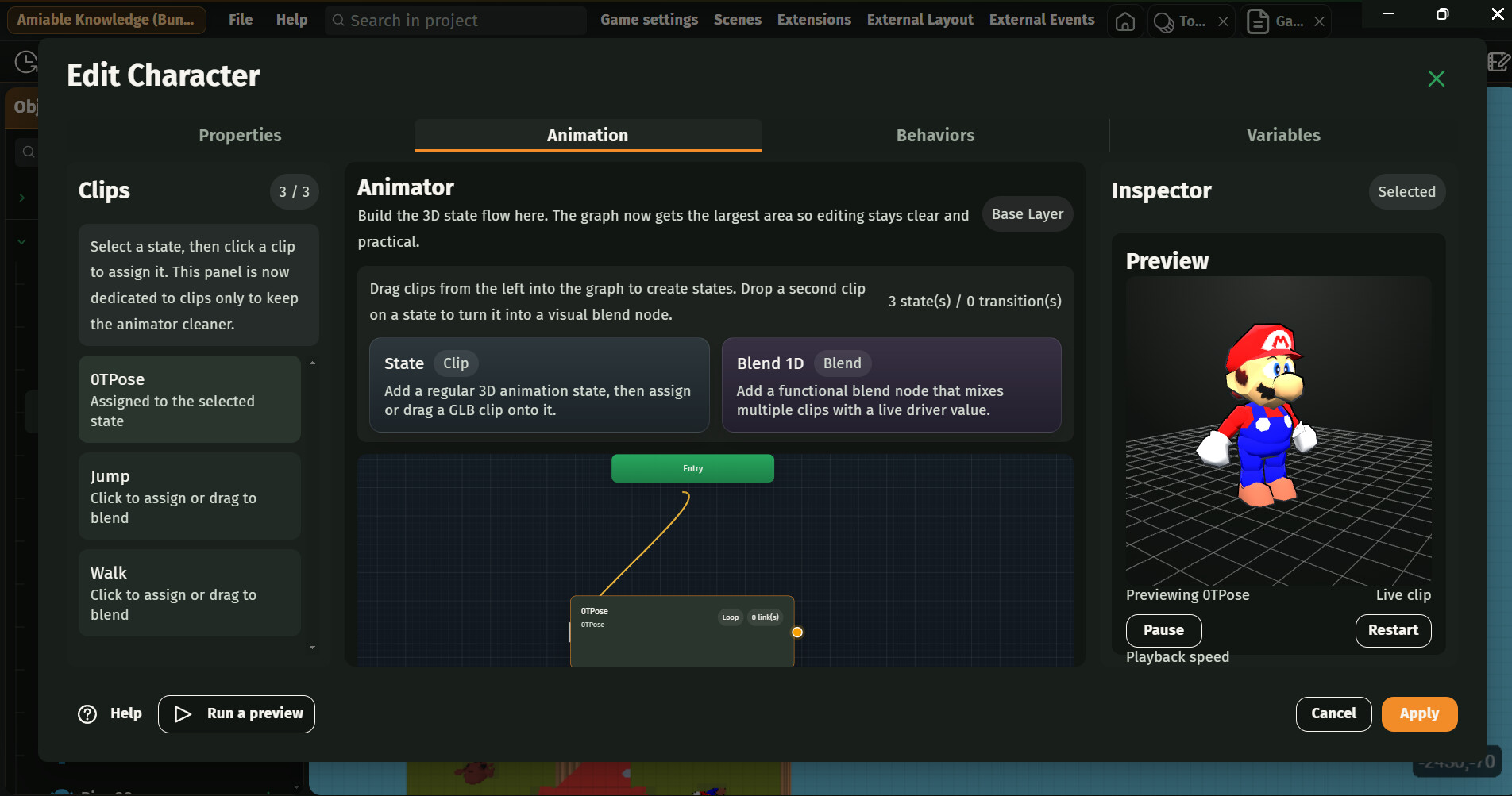Pause the character preview playback
The image size is (1512, 796).
coord(1163,630)
